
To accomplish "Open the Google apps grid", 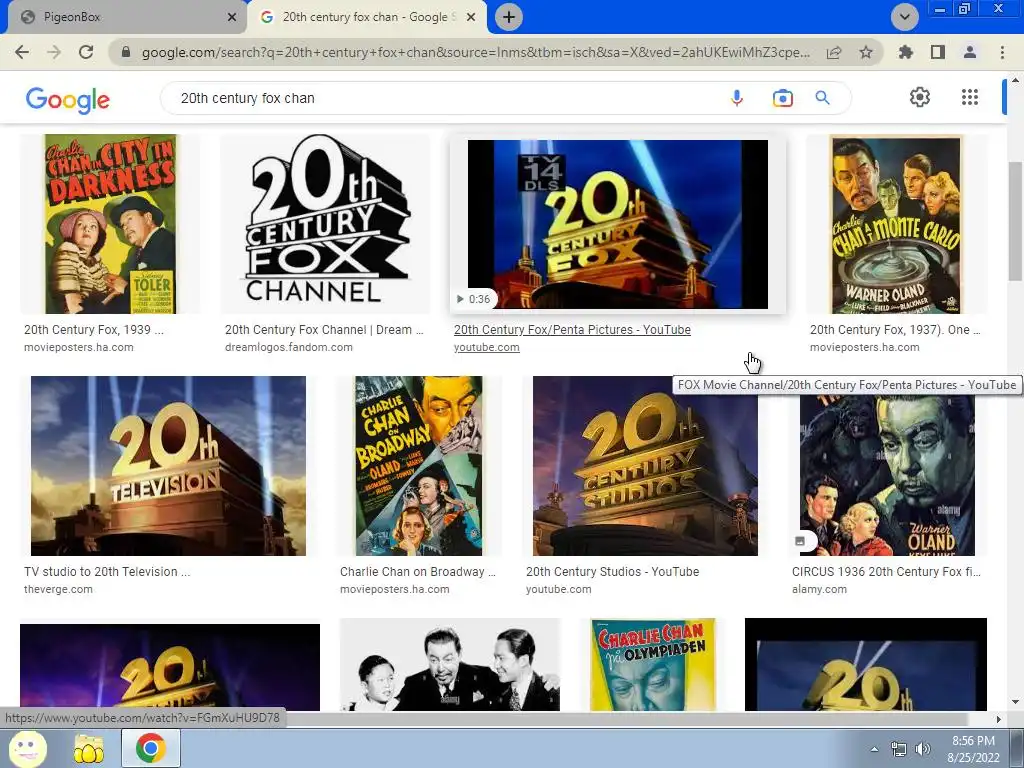I will tap(970, 97).
